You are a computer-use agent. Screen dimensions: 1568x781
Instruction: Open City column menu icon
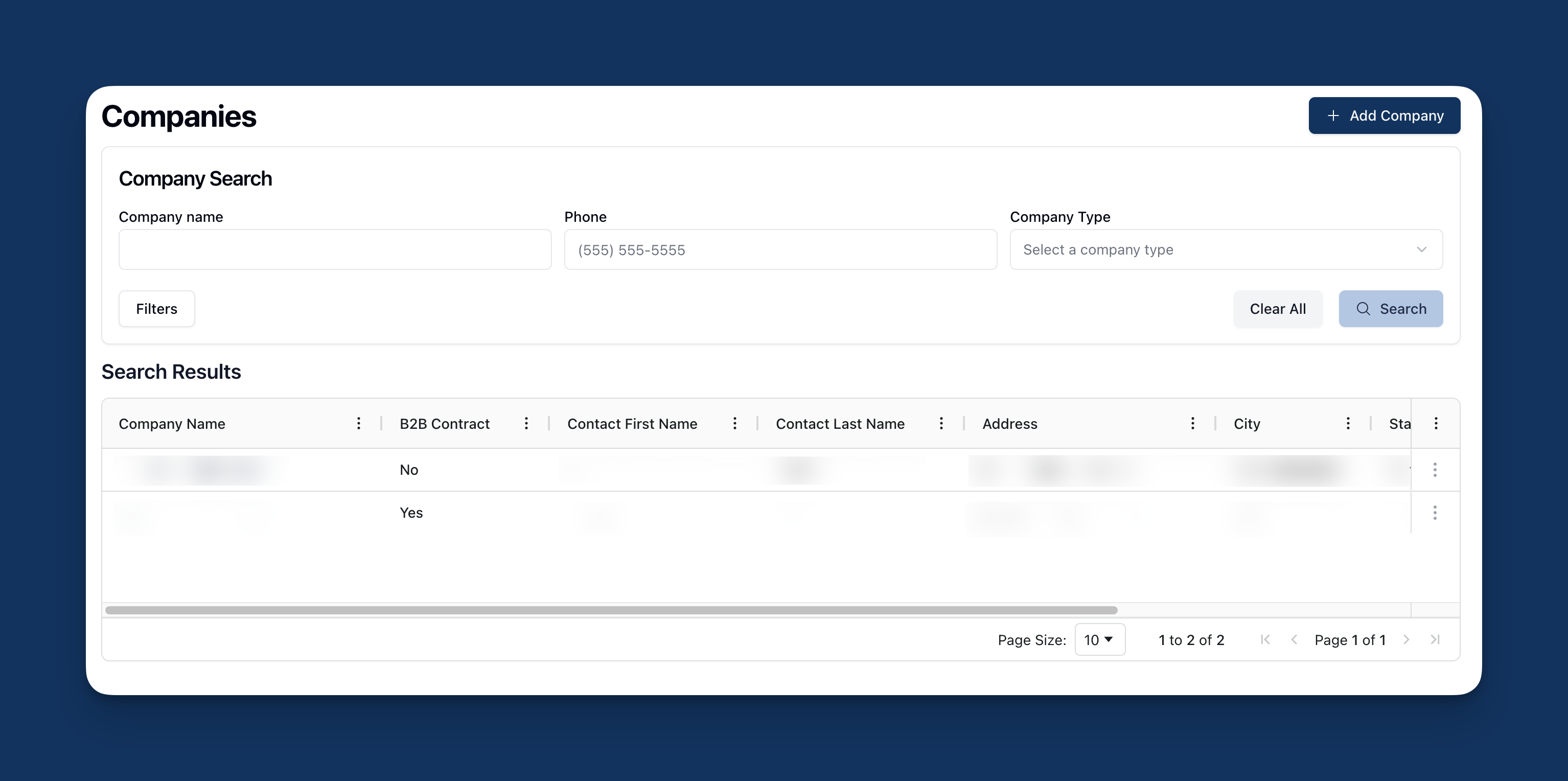point(1348,423)
